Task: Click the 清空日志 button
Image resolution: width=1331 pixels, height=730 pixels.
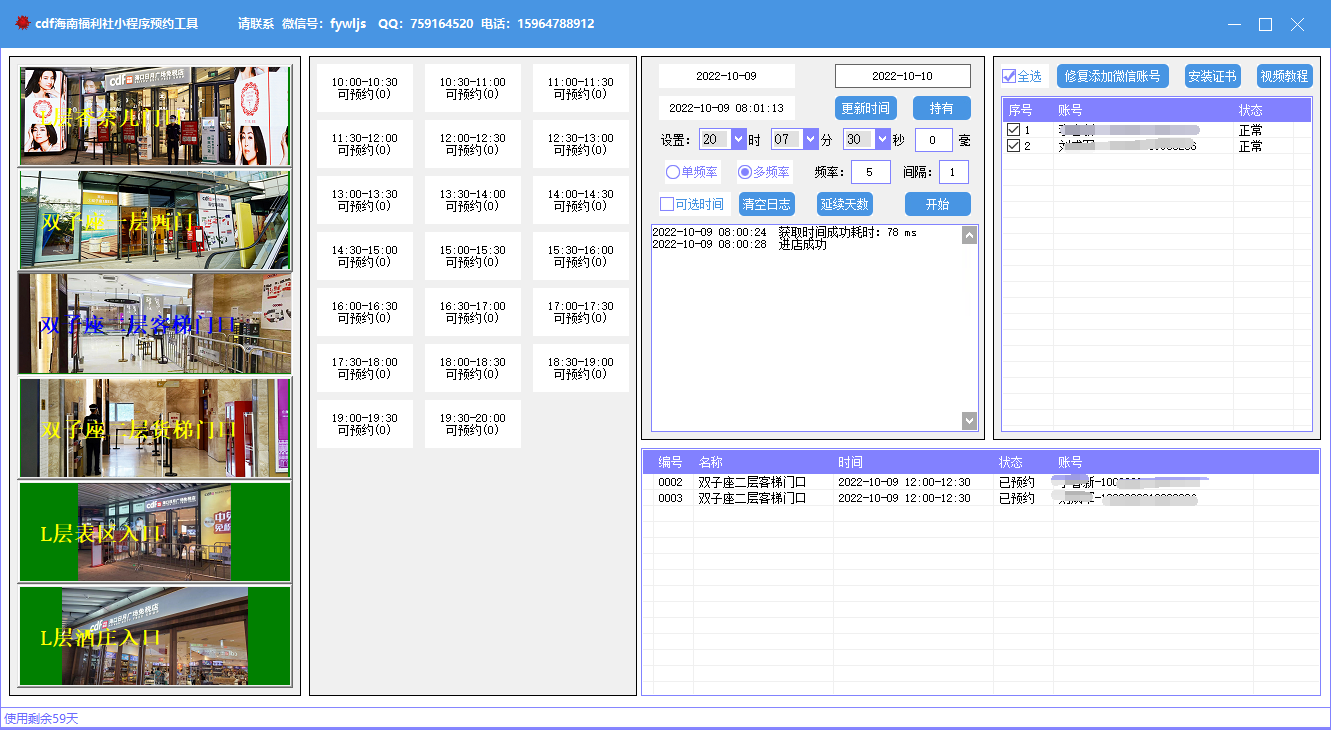Action: point(767,204)
